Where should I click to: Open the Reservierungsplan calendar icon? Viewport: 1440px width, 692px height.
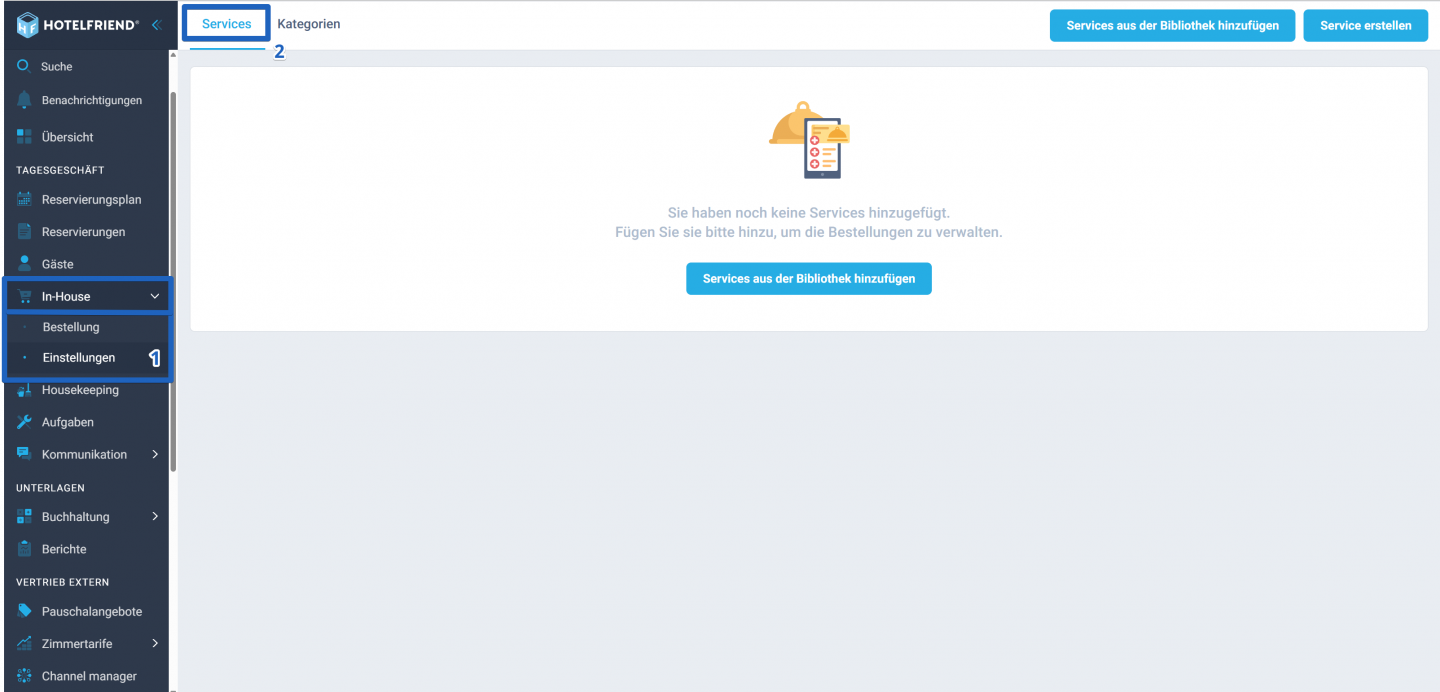coord(24,199)
